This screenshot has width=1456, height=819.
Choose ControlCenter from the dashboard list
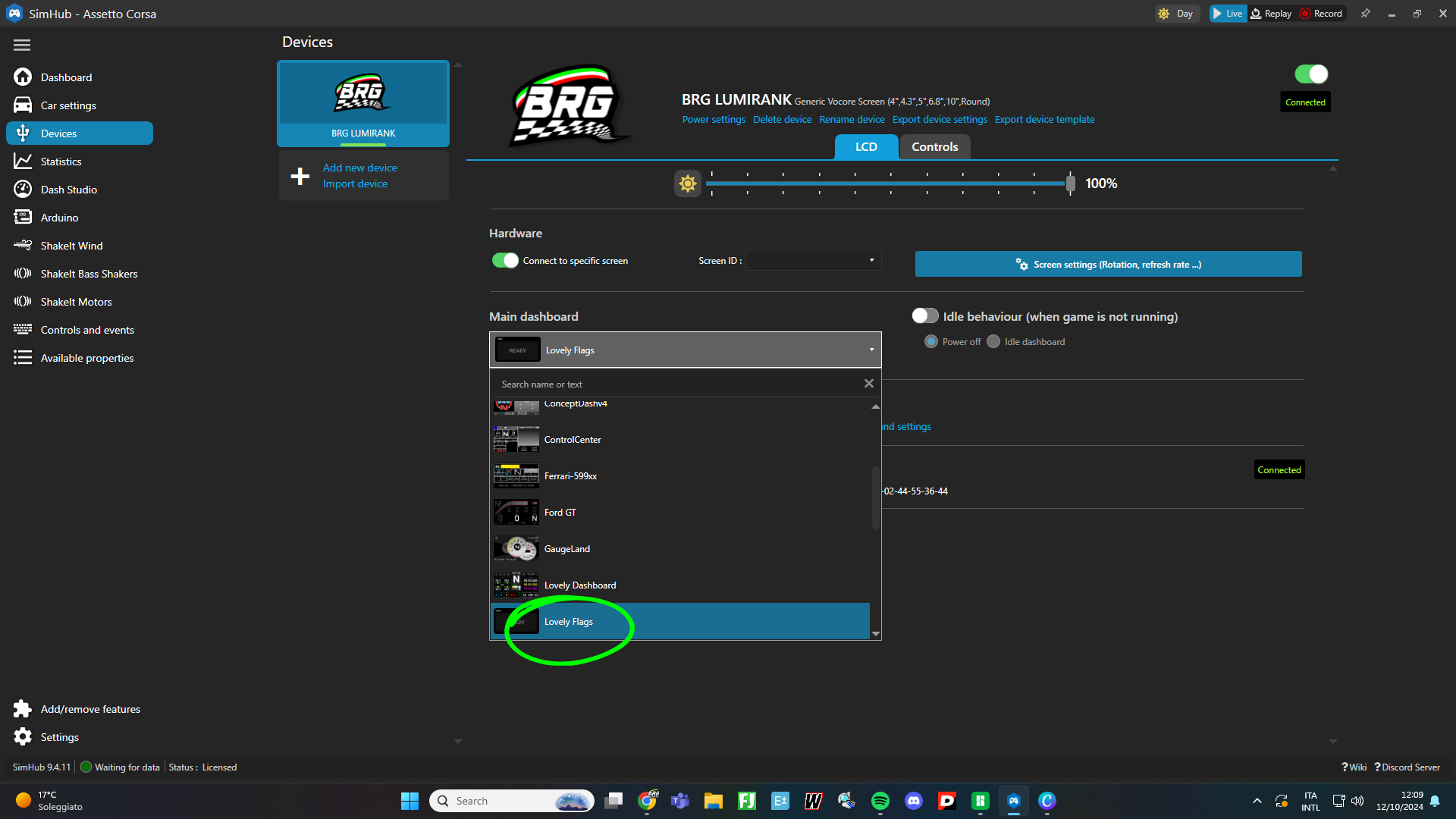(680, 440)
